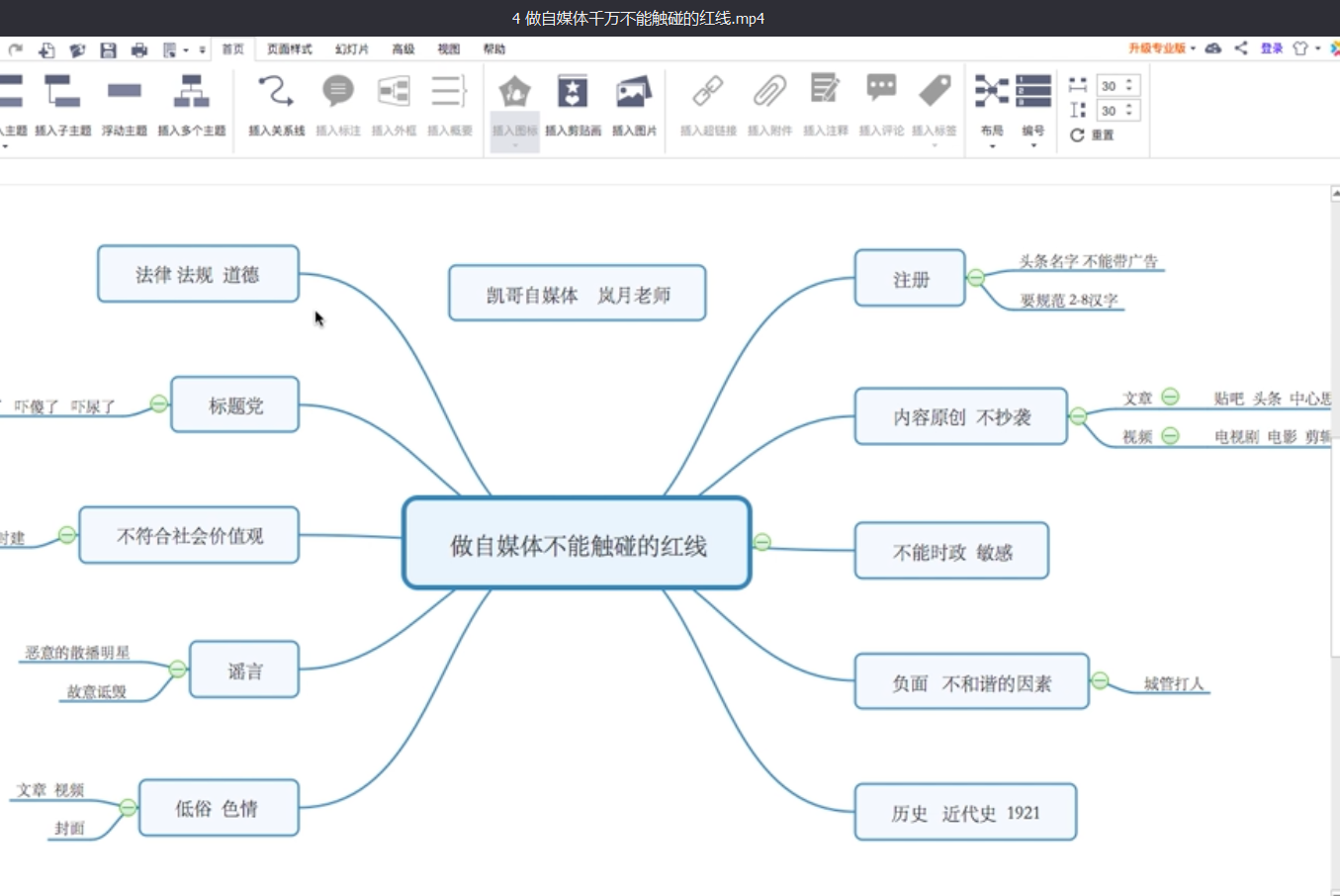Collapse the 不符合社会价值观 branch
This screenshot has height=896, width=1340.
coord(67,535)
